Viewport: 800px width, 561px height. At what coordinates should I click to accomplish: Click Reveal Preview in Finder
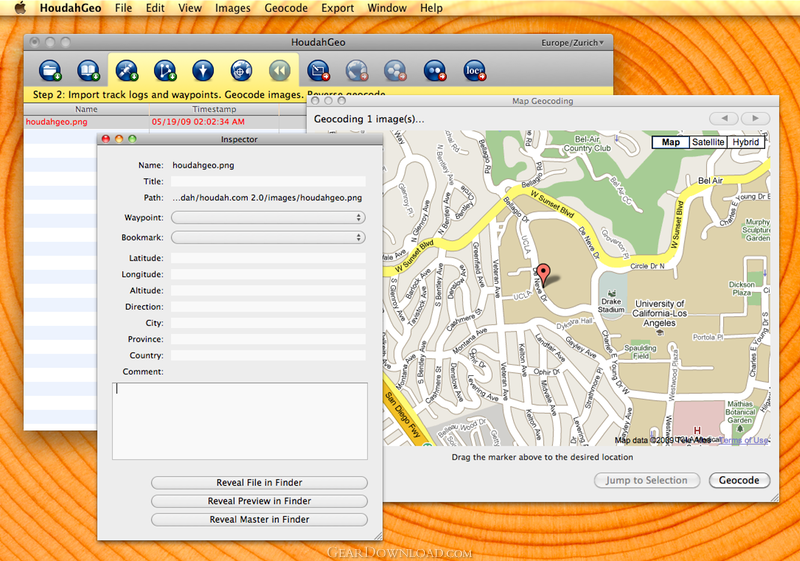(259, 501)
